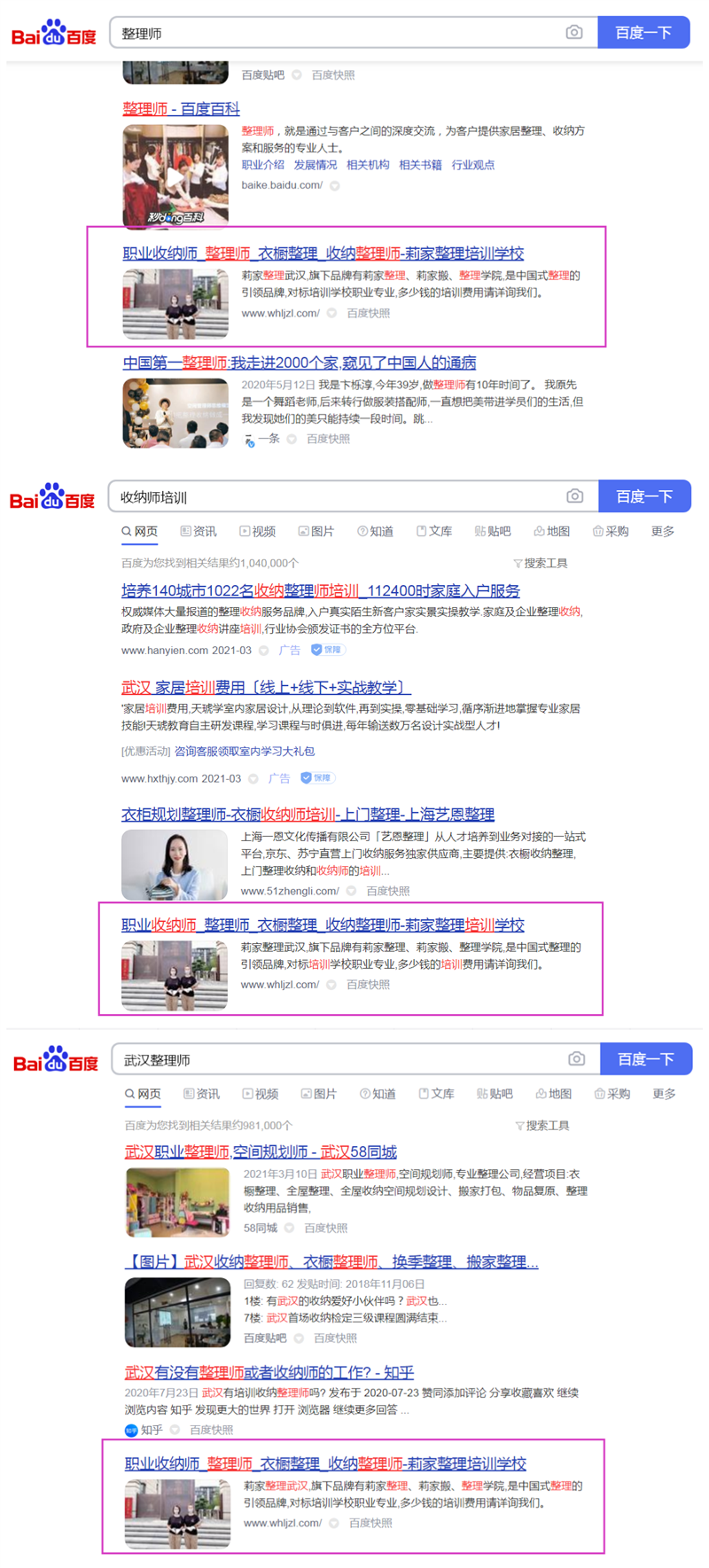
Task: Click 百度一下 button next to 收纳师培训 query
Action: point(644,496)
